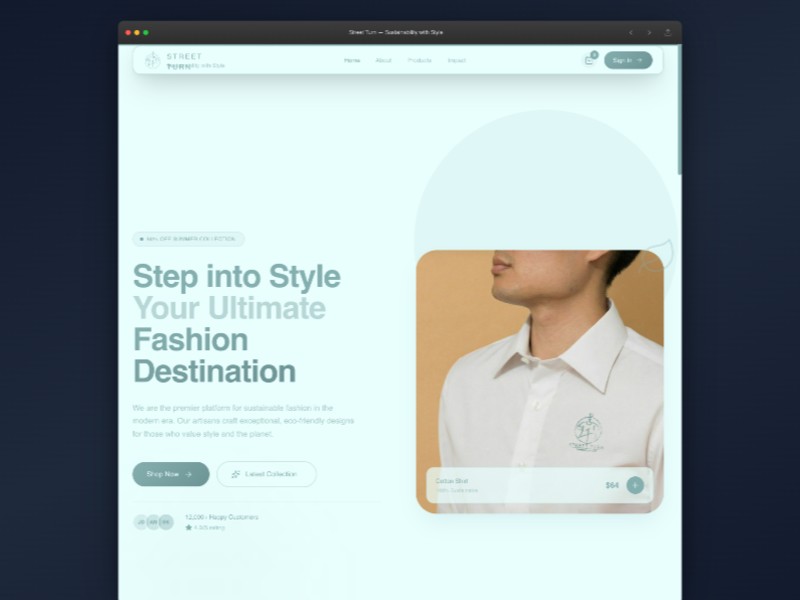Screen dimensions: 800x600
Task: Click the summer collection discount badge
Action: (x=189, y=239)
